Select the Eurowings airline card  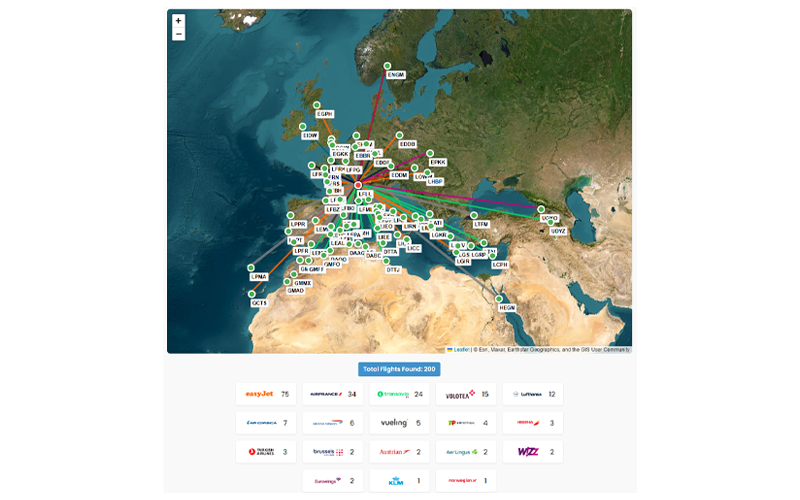click(333, 481)
